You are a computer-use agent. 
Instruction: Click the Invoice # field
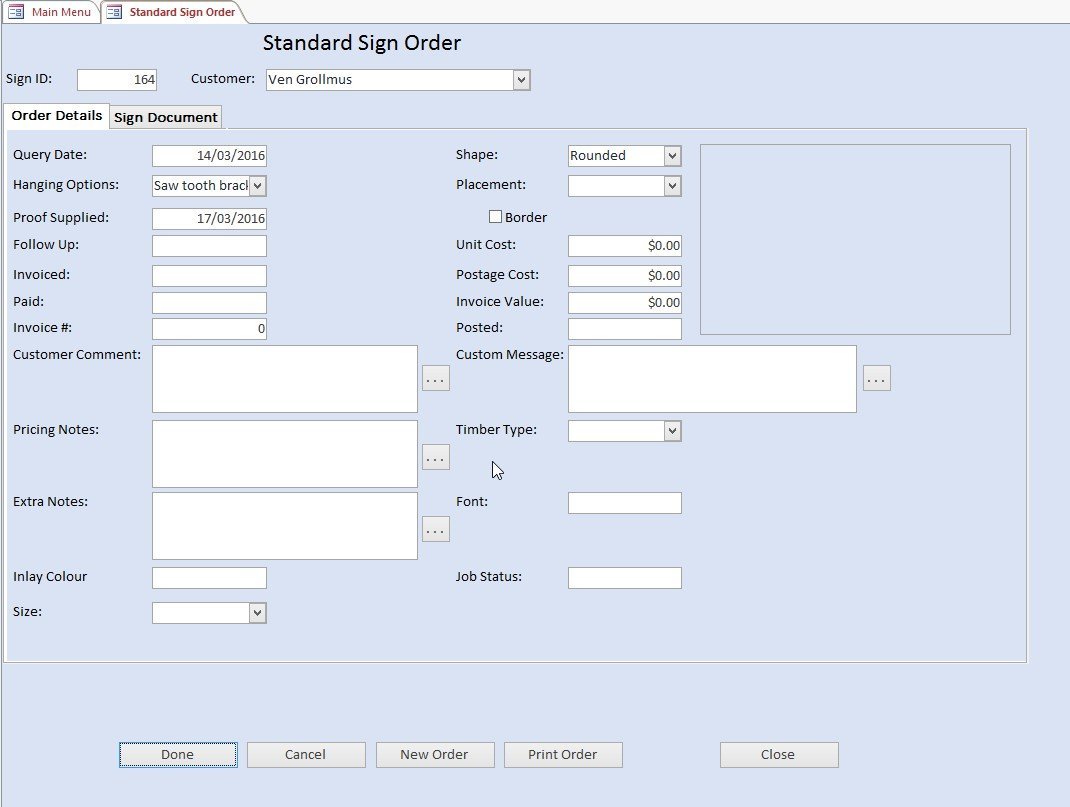[209, 329]
